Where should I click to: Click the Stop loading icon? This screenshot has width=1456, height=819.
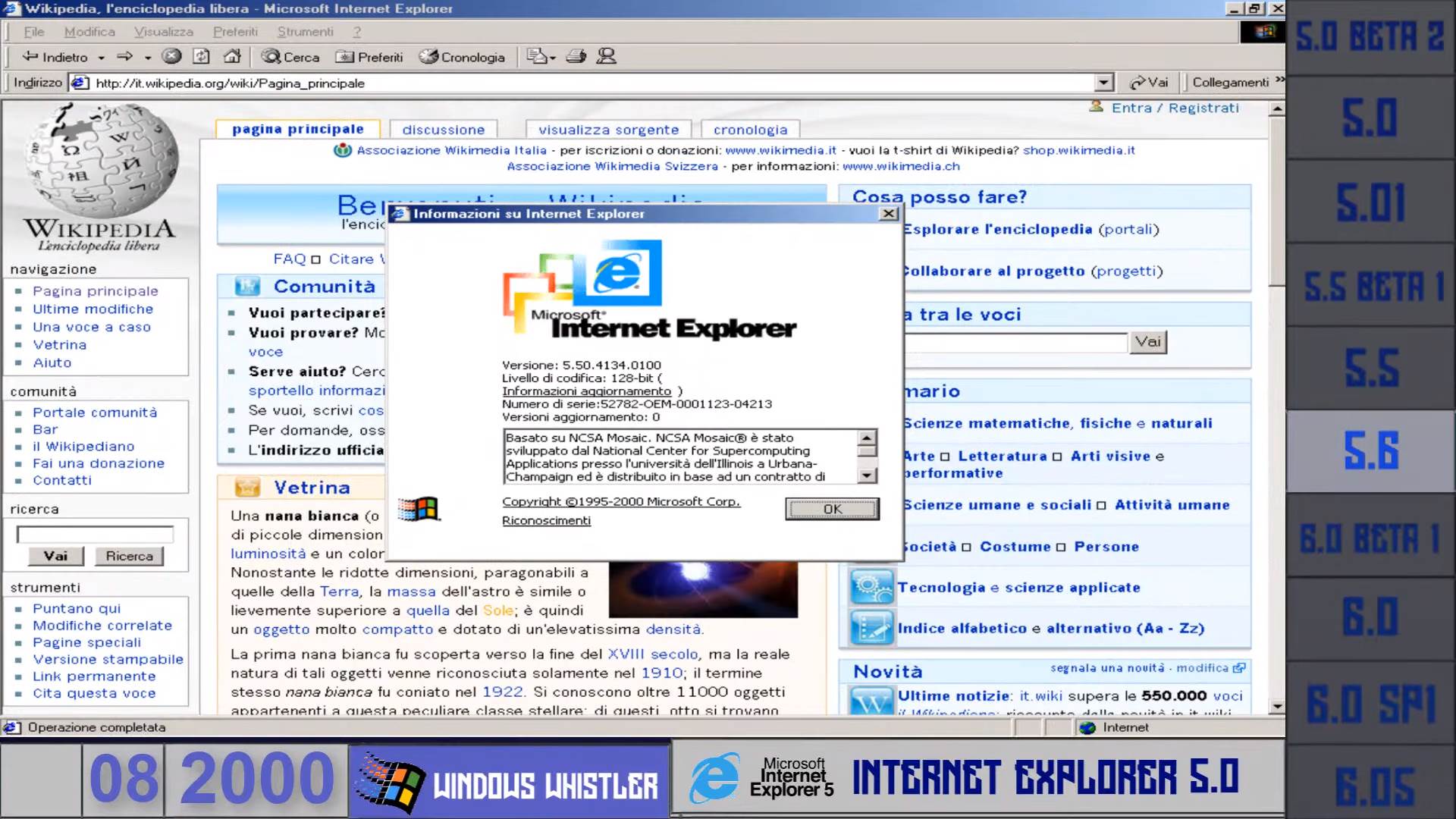pyautogui.click(x=173, y=57)
